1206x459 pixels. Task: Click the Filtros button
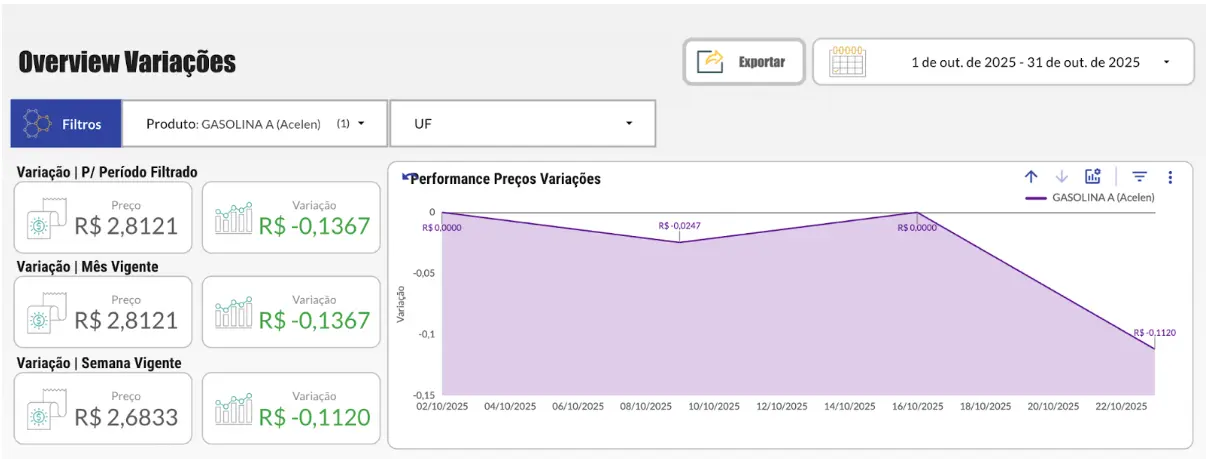(66, 124)
